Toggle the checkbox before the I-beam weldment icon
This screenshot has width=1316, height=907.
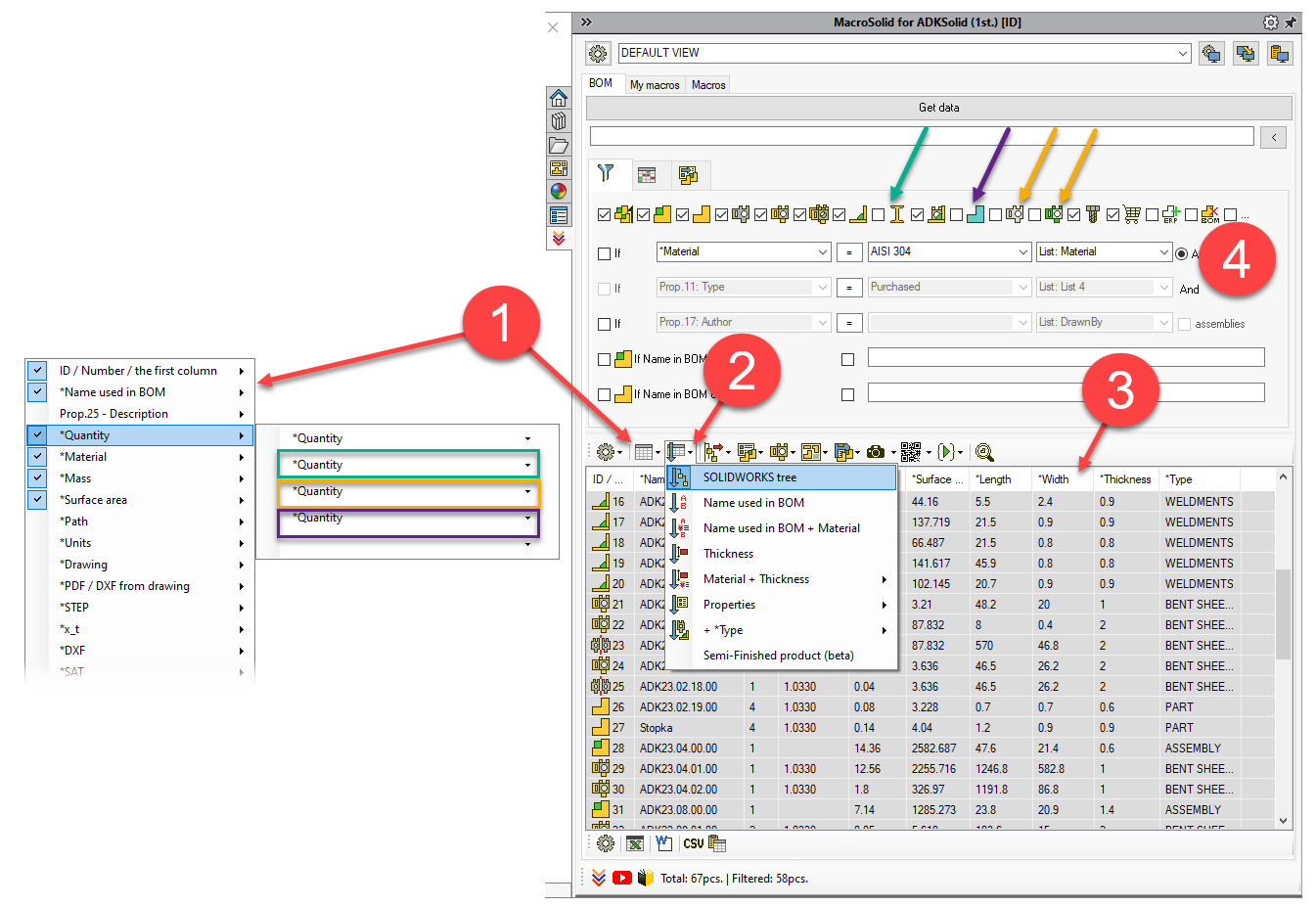click(x=878, y=214)
